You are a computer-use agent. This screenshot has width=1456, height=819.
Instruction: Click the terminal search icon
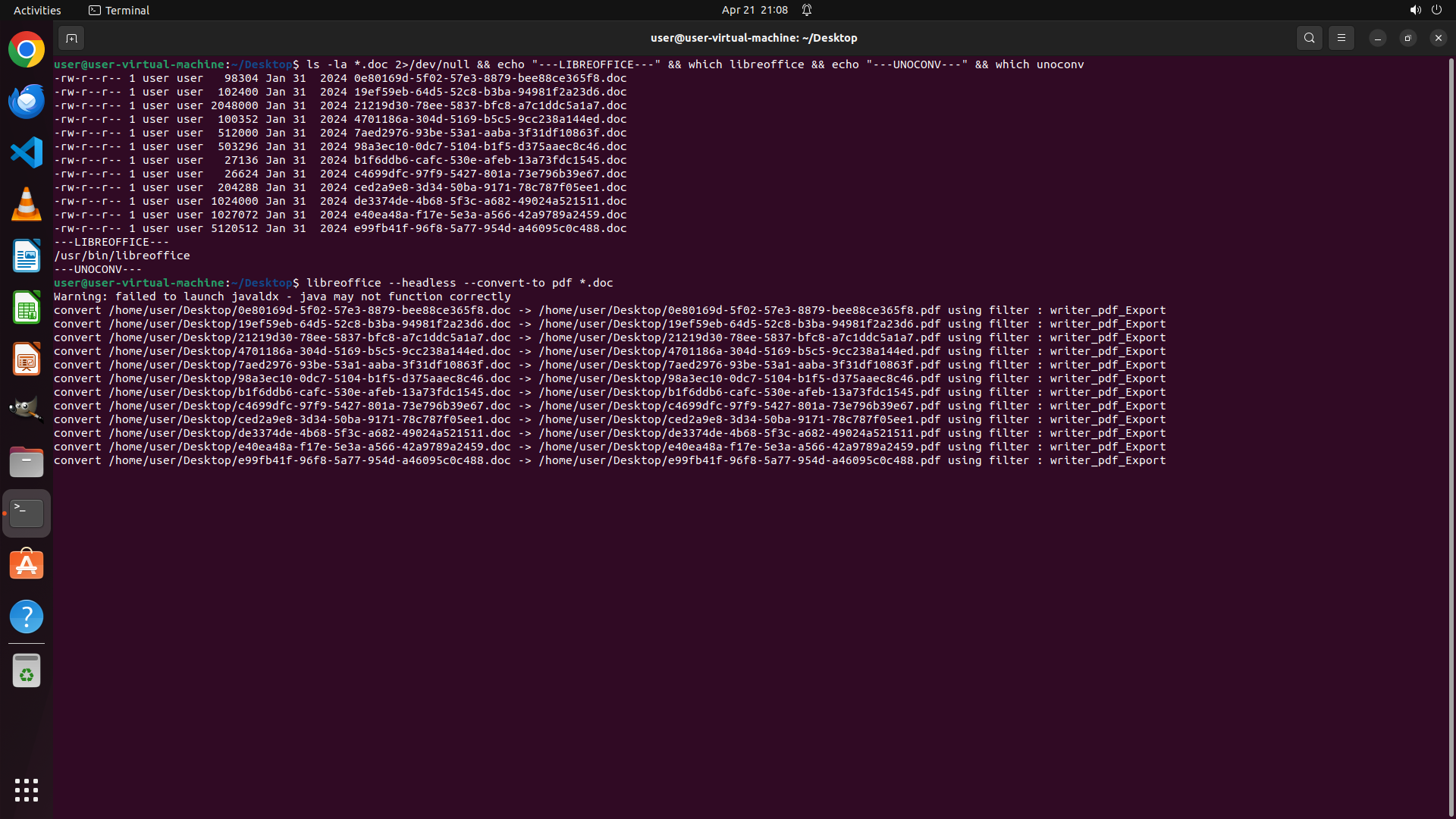coord(1309,38)
